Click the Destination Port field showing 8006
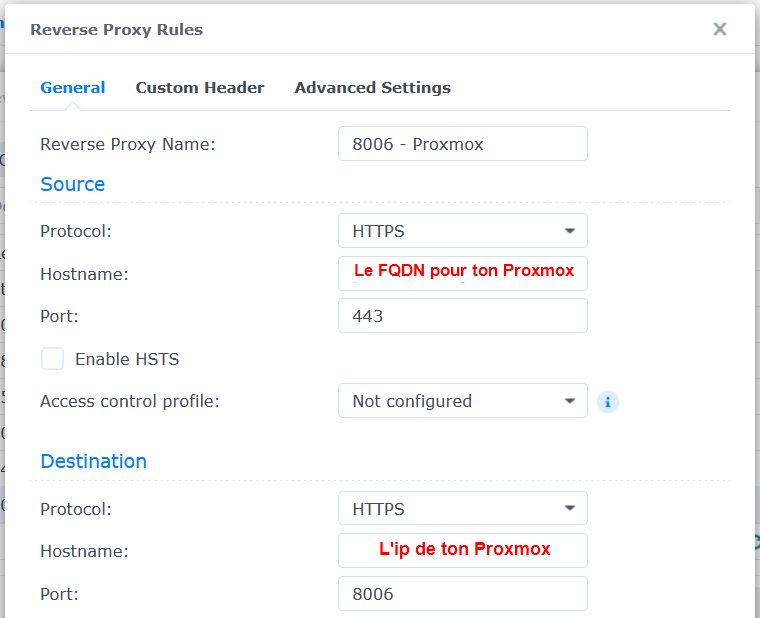This screenshot has width=760, height=618. point(462,594)
